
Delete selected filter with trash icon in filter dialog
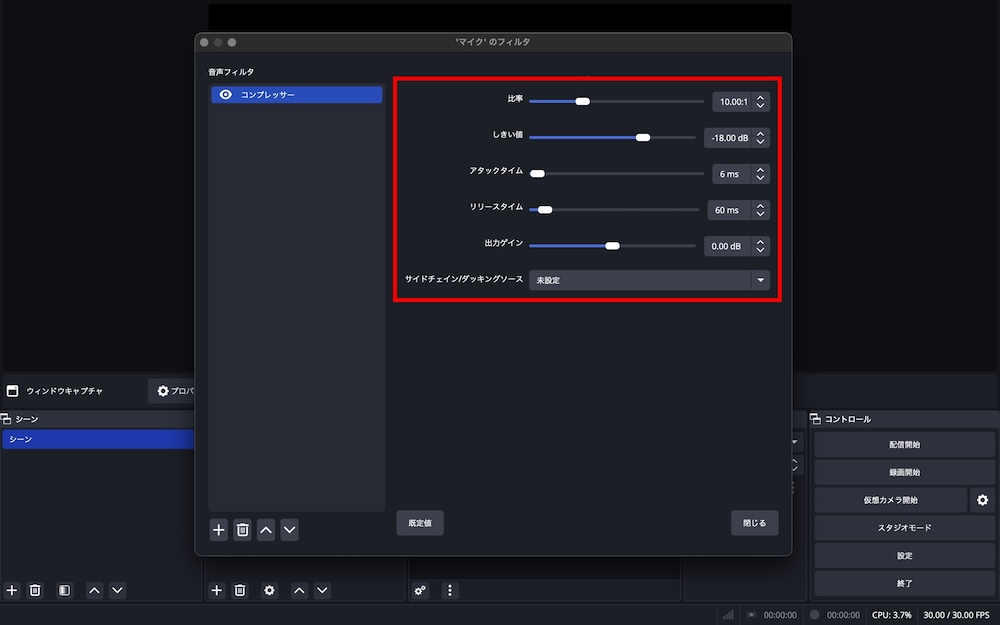[242, 529]
